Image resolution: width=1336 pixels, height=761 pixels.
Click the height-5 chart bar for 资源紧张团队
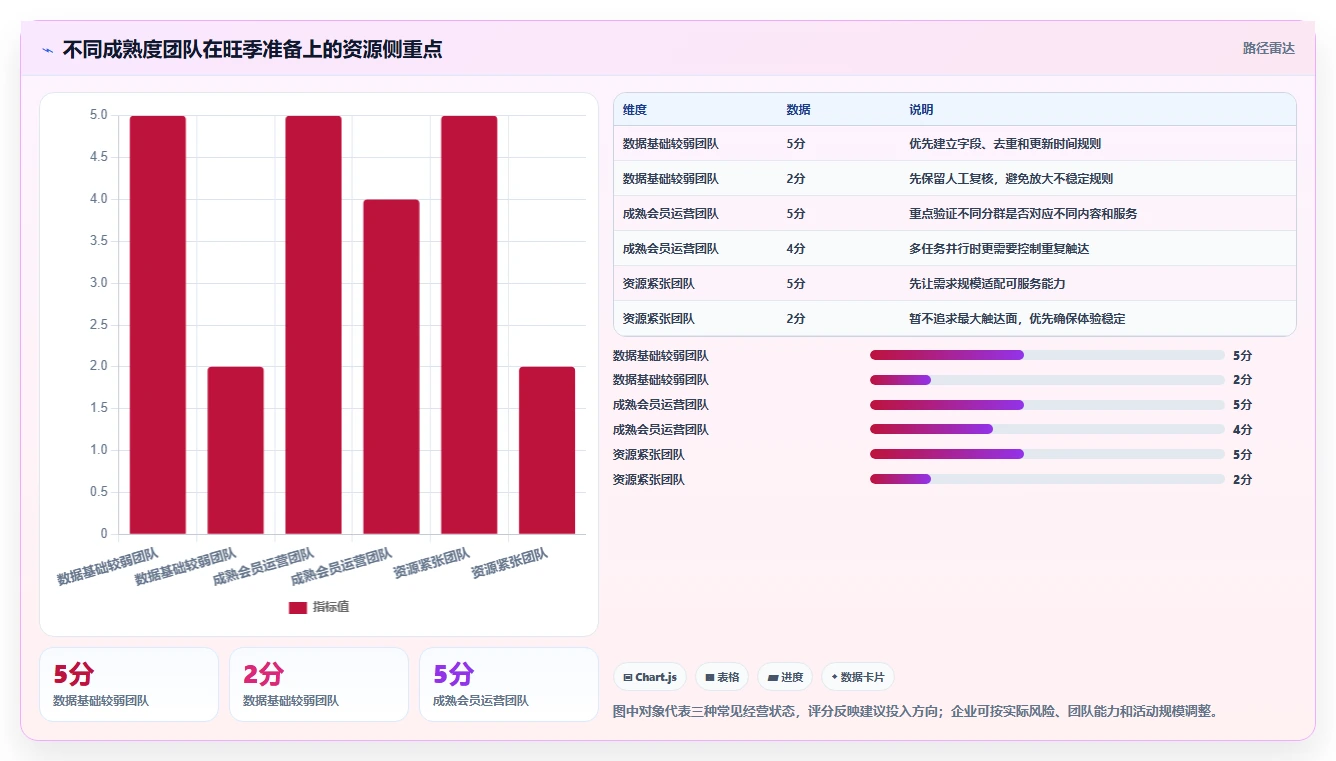click(x=469, y=325)
